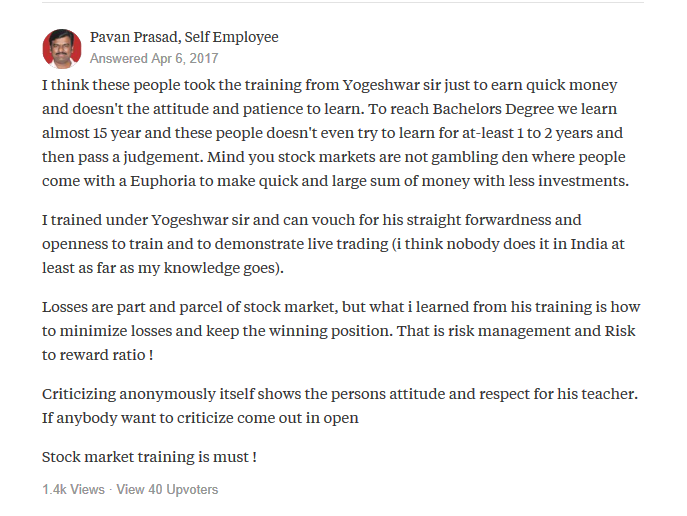Click the phrase 'come out in open'
687x516 pixels.
298,418
